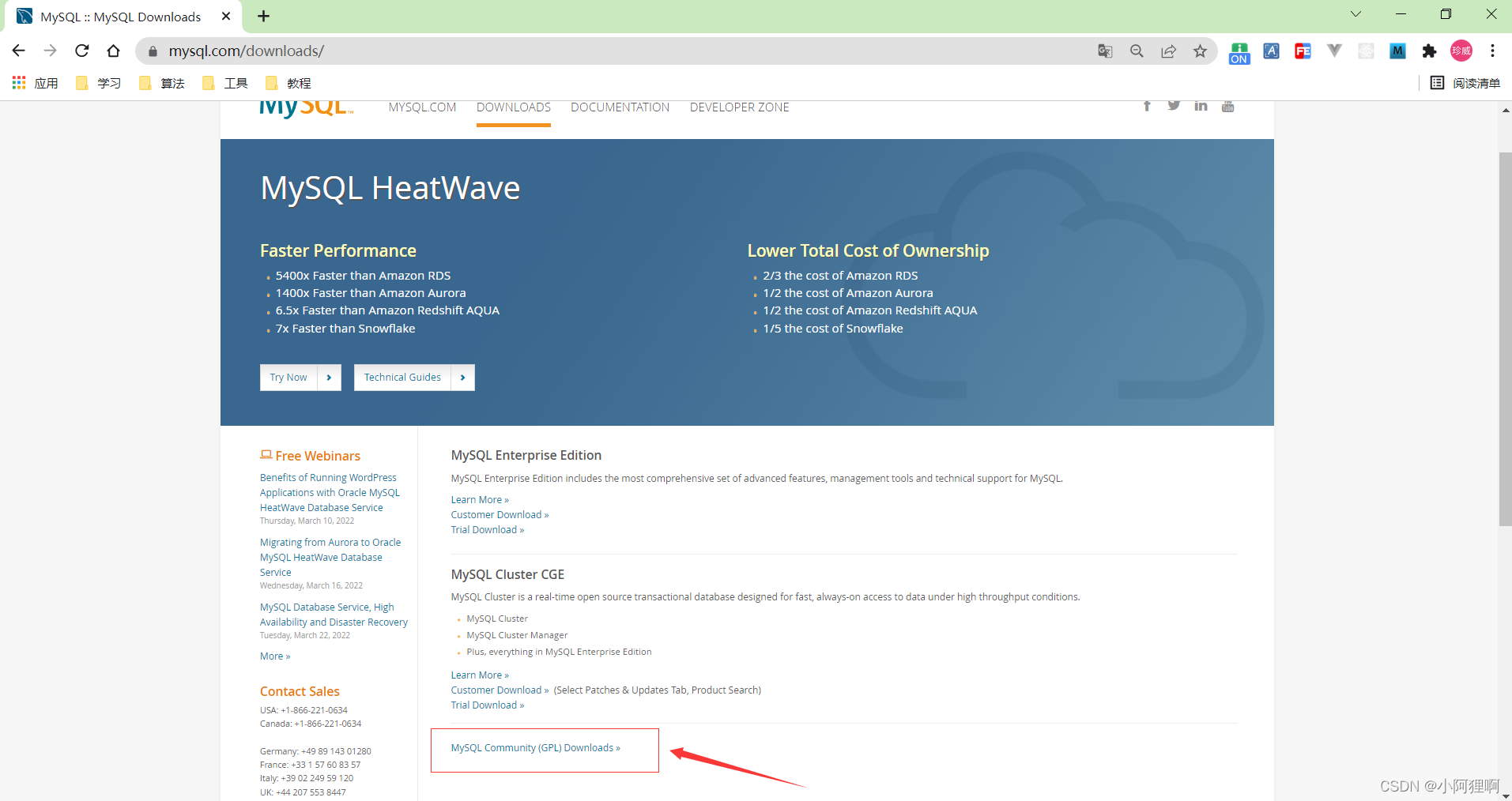Select the Faster Performance heading
The width and height of the screenshot is (1512, 801).
338,250
